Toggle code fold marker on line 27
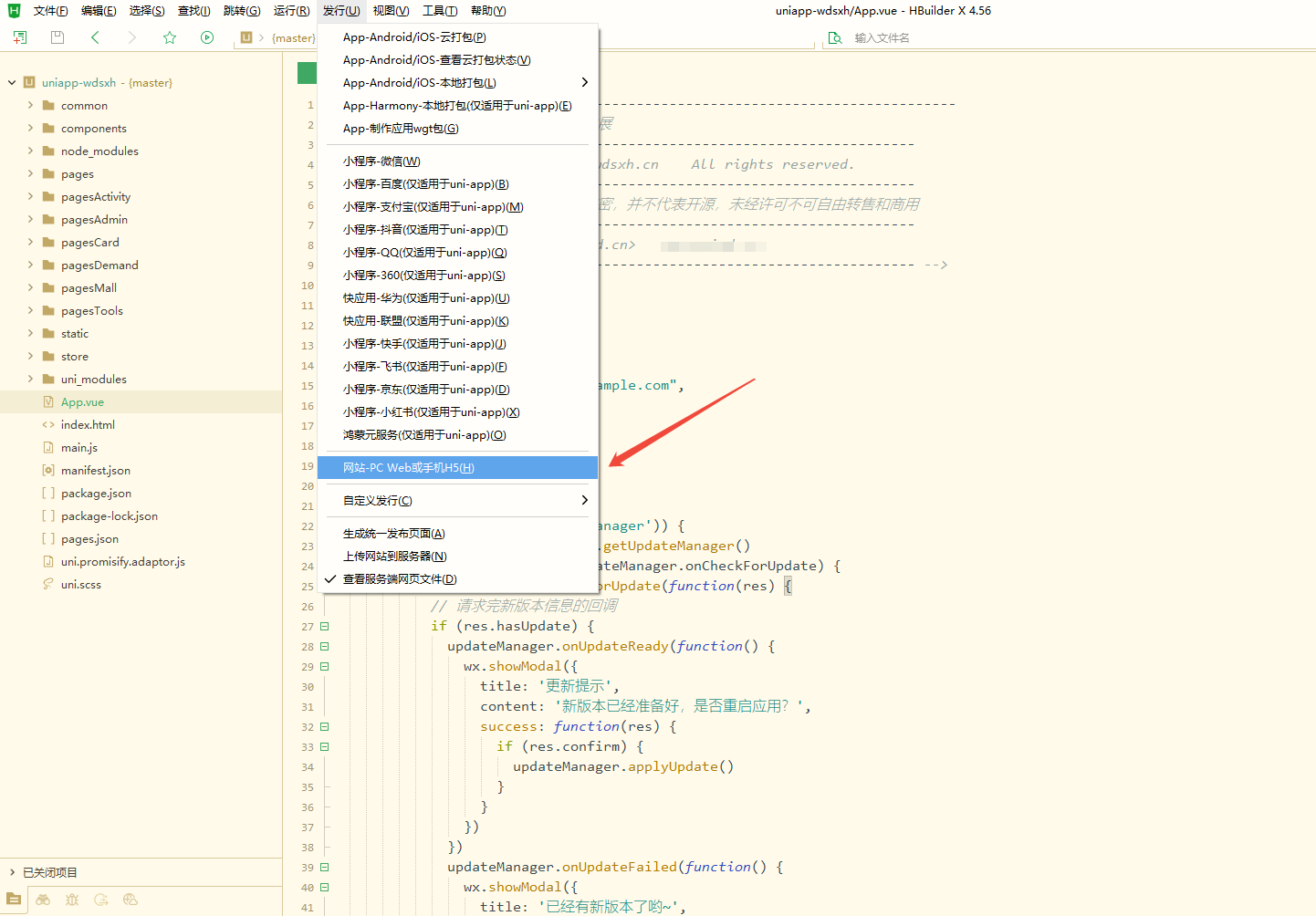This screenshot has width=1316, height=916. tap(324, 626)
